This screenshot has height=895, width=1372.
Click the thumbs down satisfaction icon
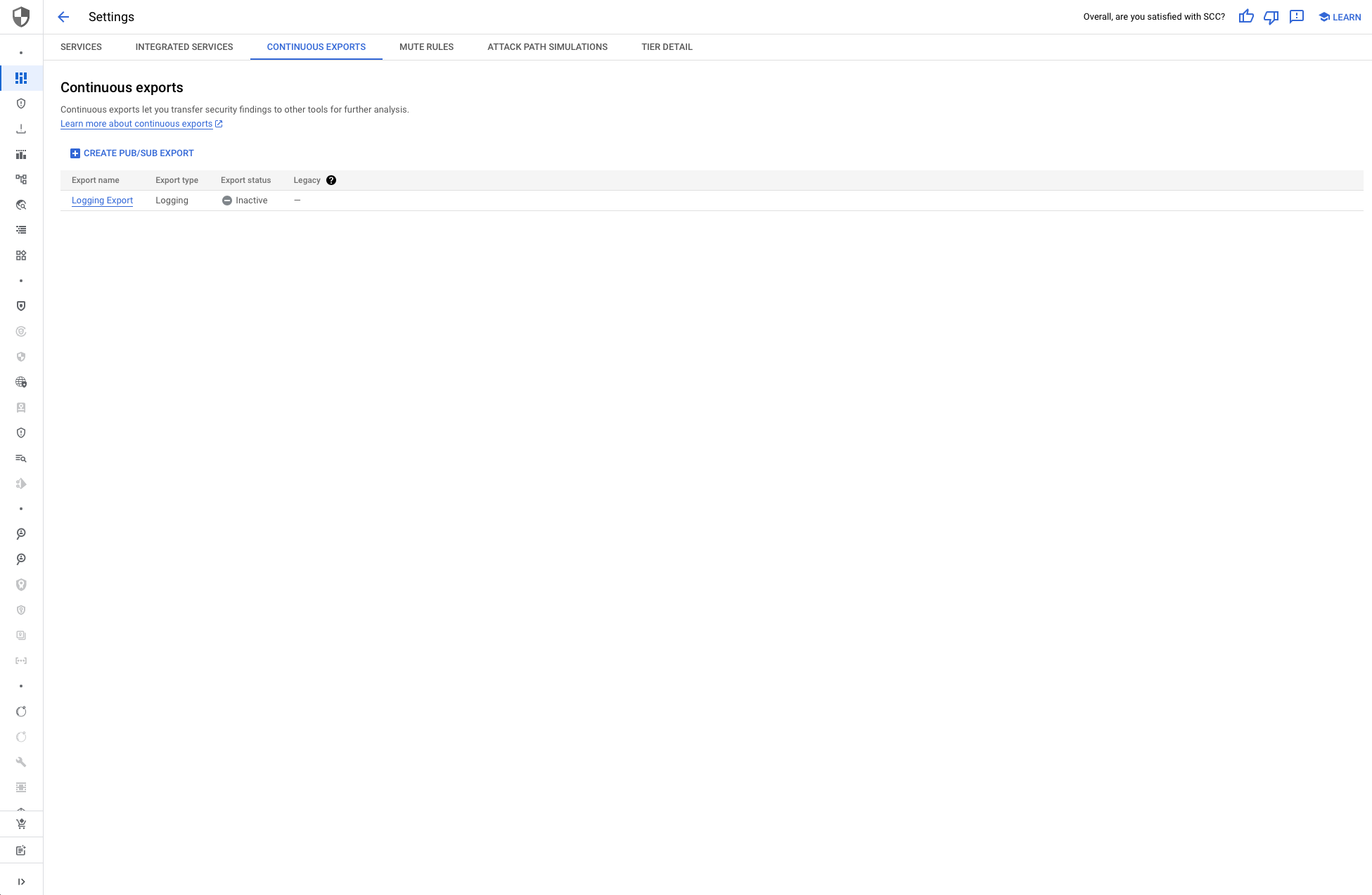tap(1271, 17)
